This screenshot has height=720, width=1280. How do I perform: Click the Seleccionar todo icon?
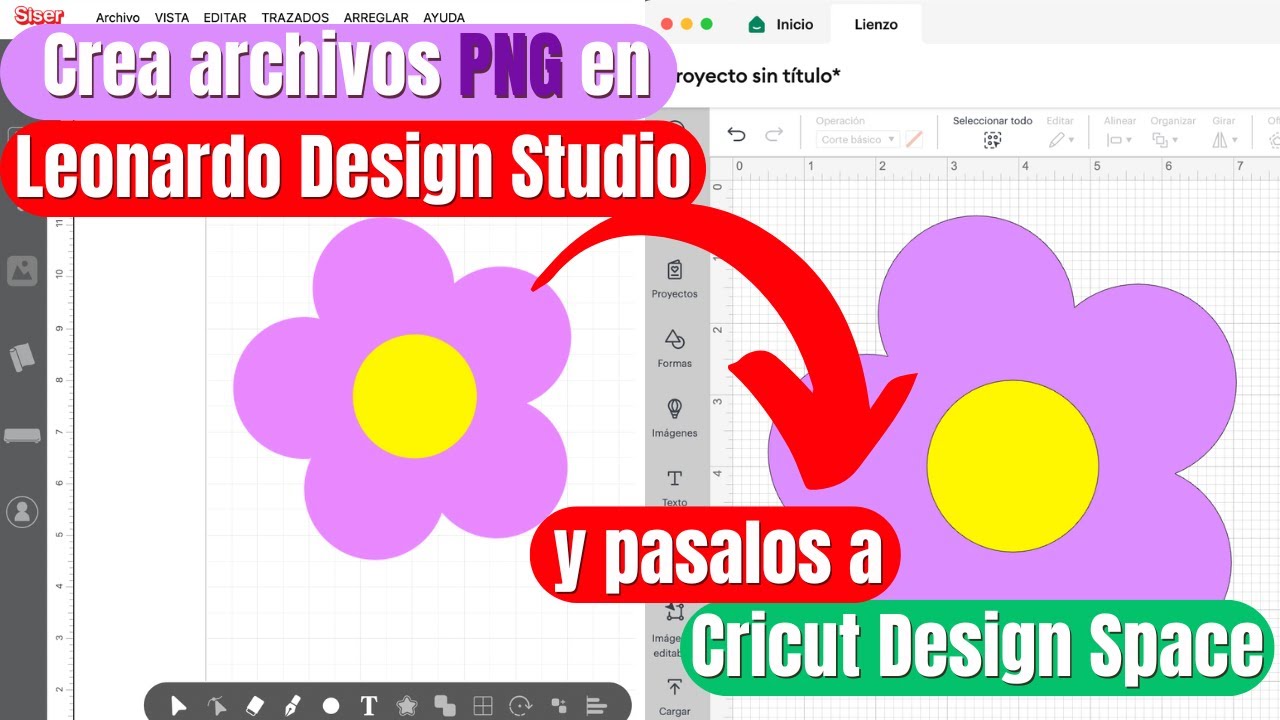(x=992, y=140)
